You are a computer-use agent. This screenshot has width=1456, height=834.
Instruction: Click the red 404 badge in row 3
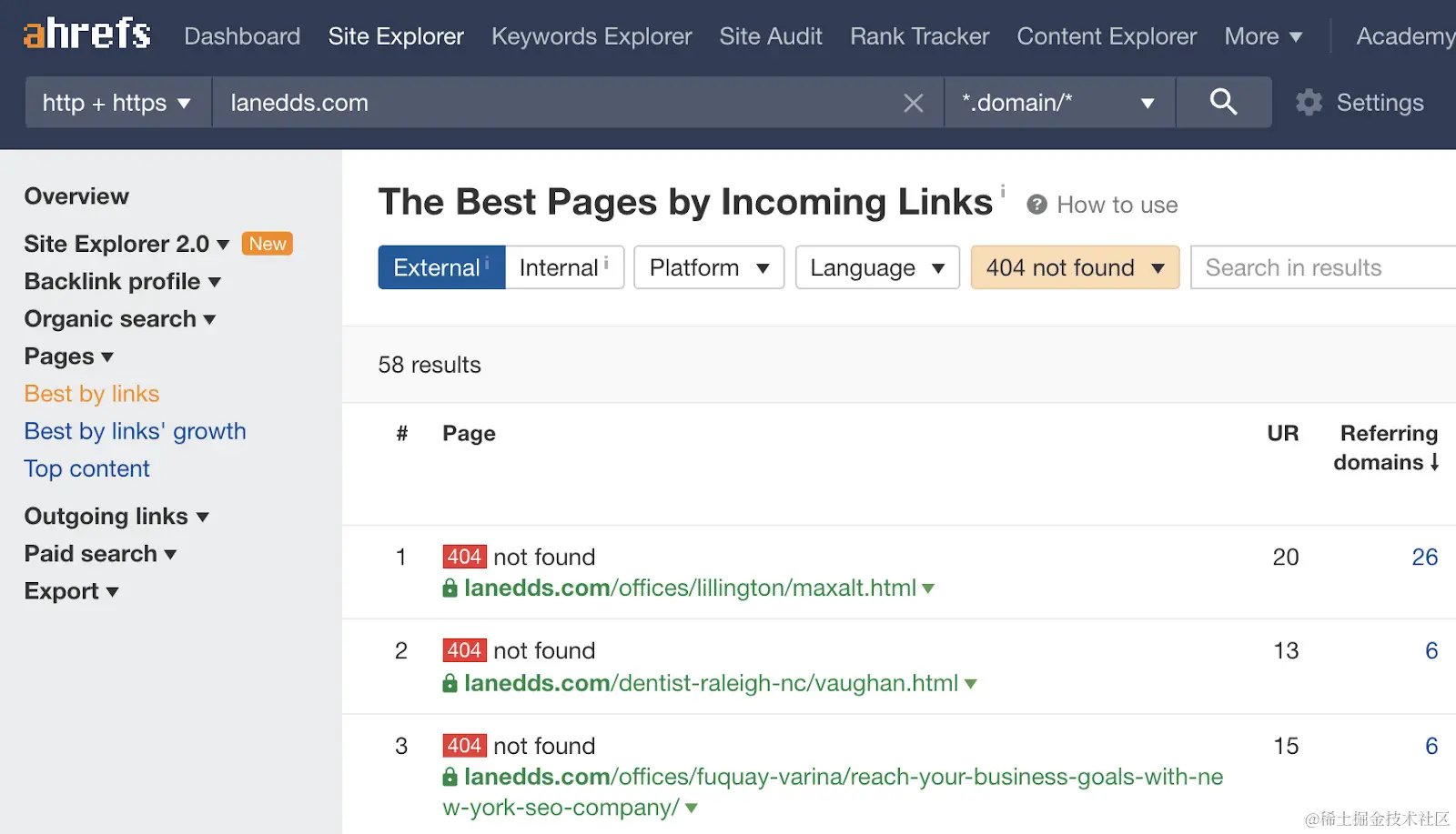pyautogui.click(x=464, y=746)
